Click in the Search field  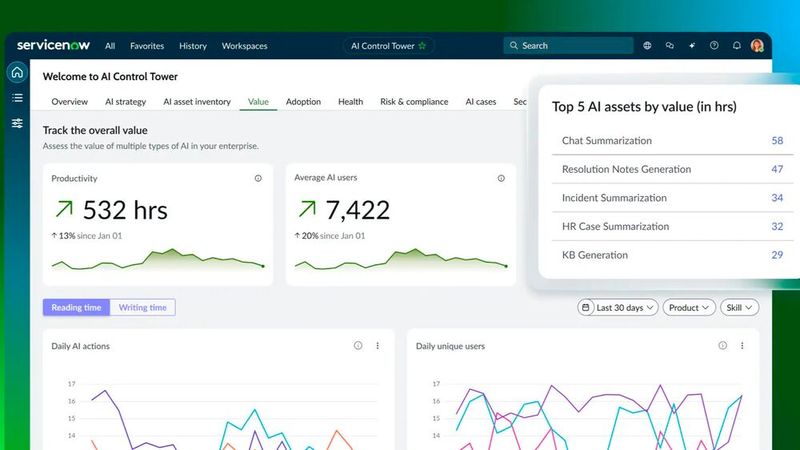pyautogui.click(x=568, y=45)
